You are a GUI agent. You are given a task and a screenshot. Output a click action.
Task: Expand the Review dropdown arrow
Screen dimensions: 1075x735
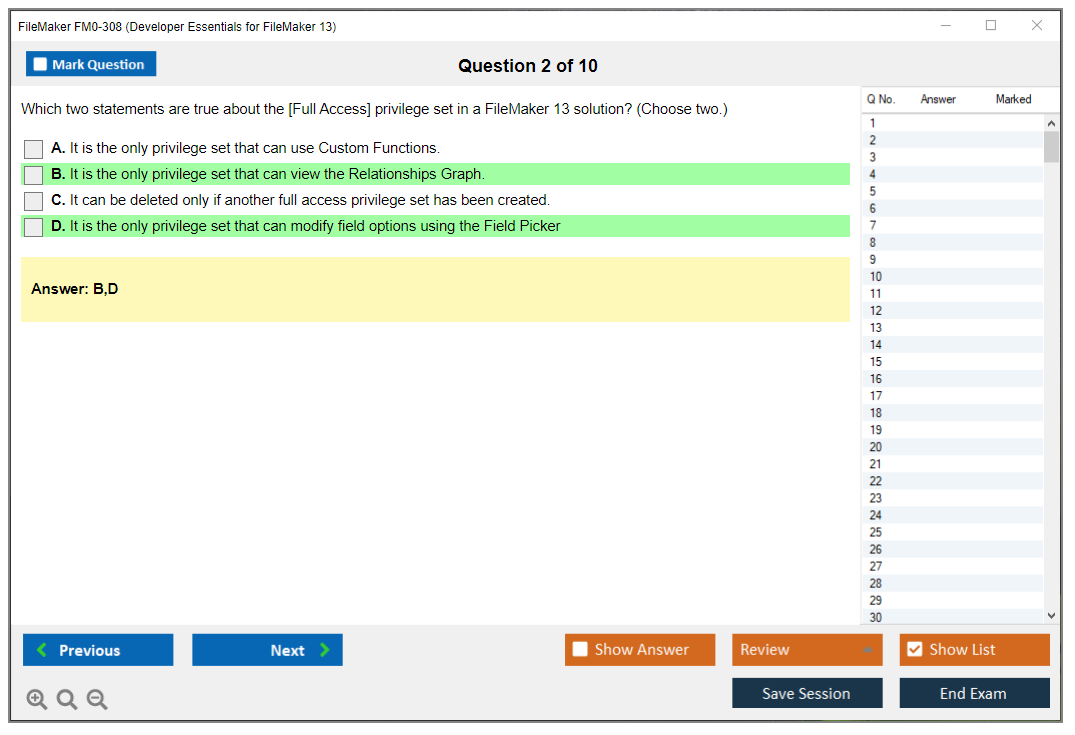pyautogui.click(x=867, y=650)
